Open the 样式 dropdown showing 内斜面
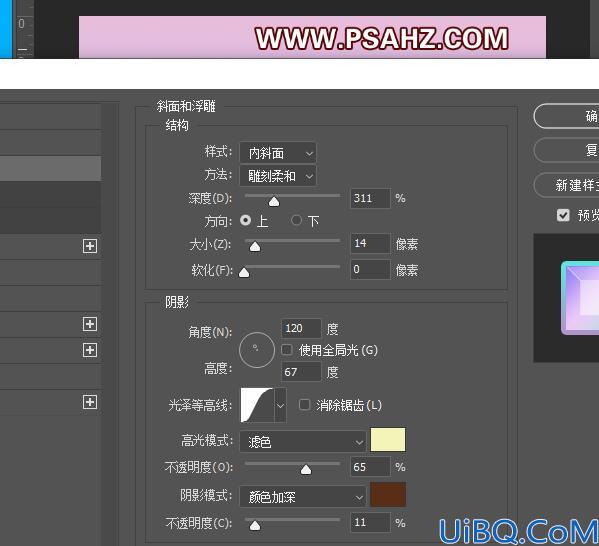This screenshot has height=546, width=599. (278, 153)
